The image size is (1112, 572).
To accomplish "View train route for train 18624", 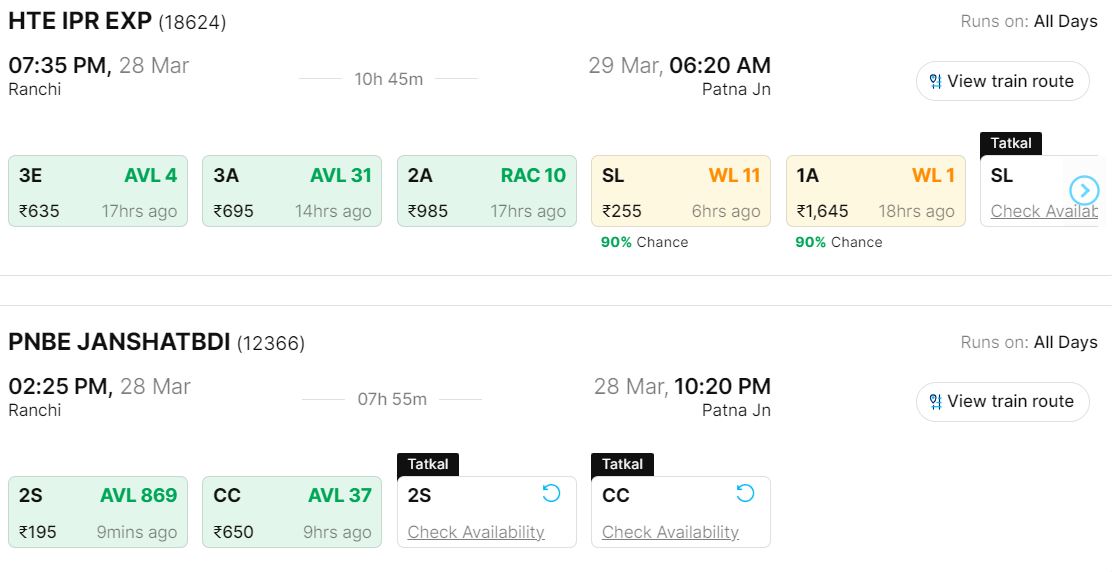I will pos(1003,81).
